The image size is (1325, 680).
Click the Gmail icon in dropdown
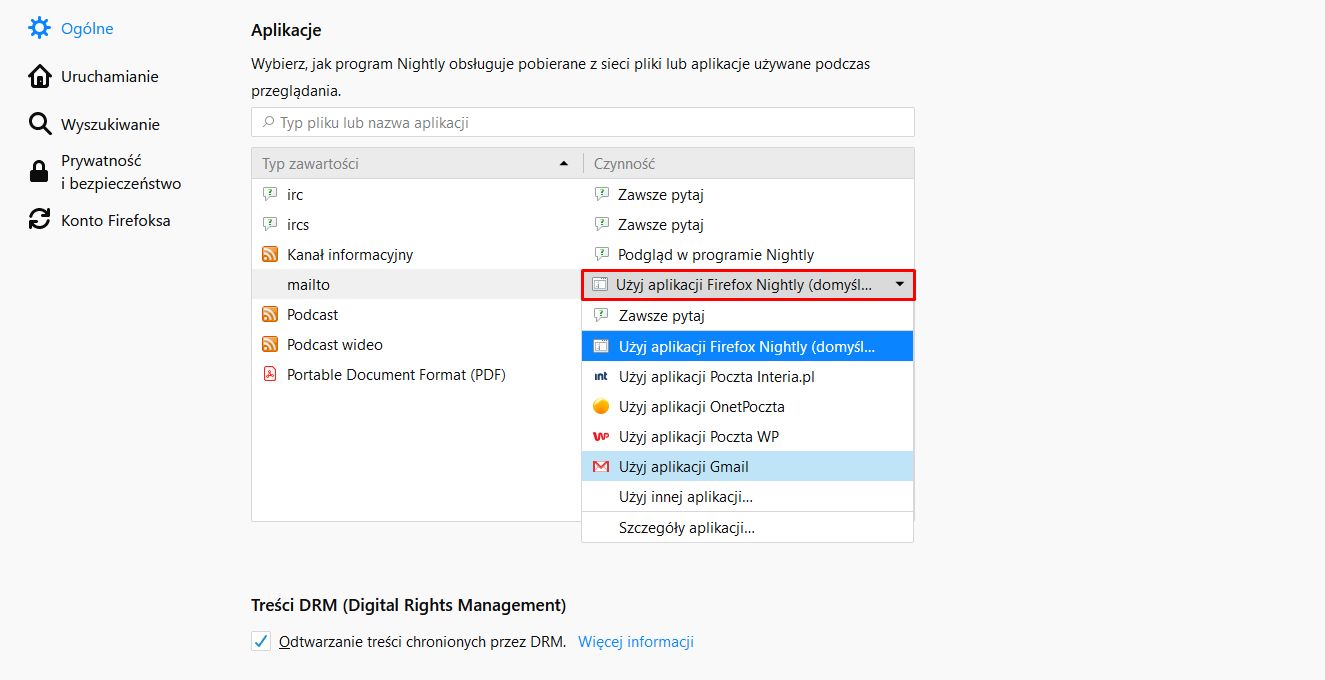(601, 467)
